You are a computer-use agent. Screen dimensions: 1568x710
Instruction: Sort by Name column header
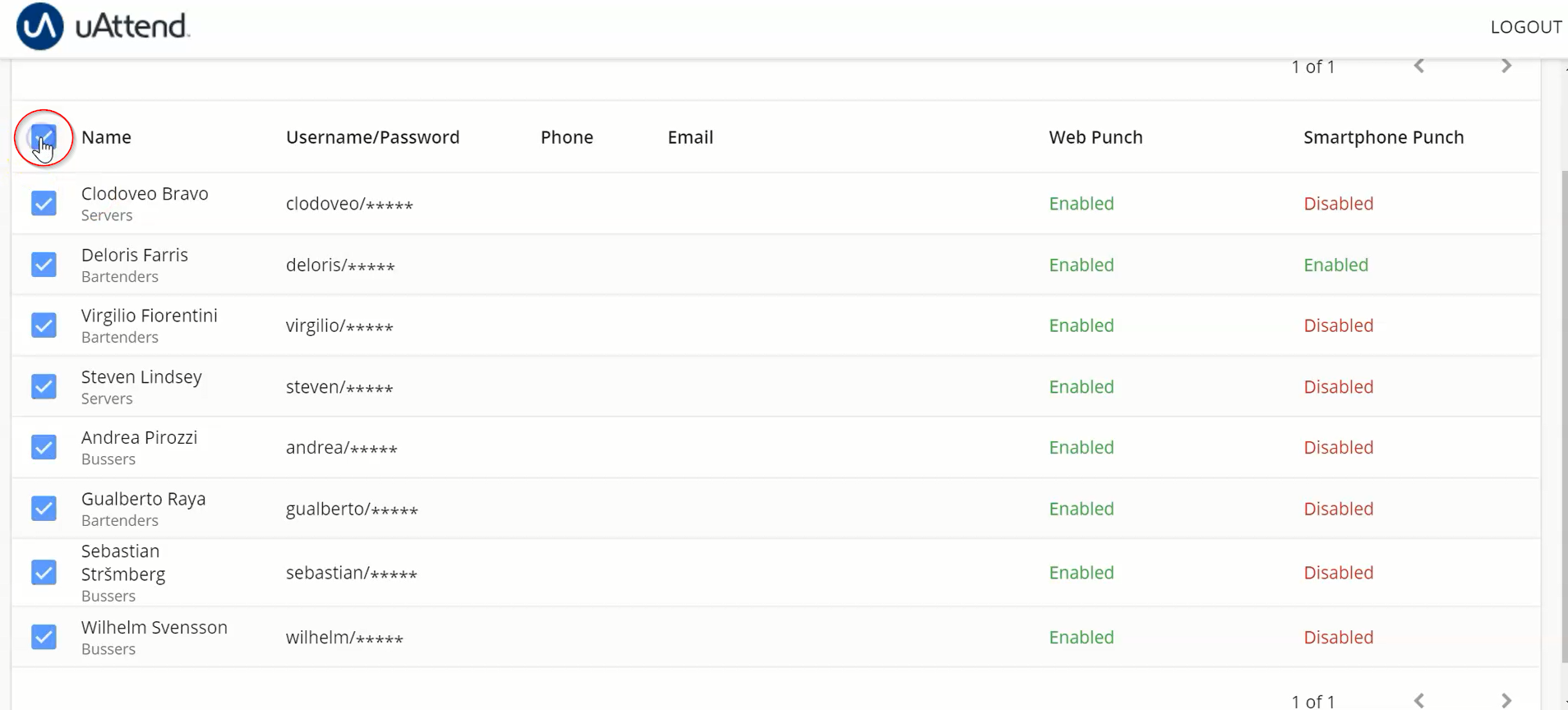point(106,137)
